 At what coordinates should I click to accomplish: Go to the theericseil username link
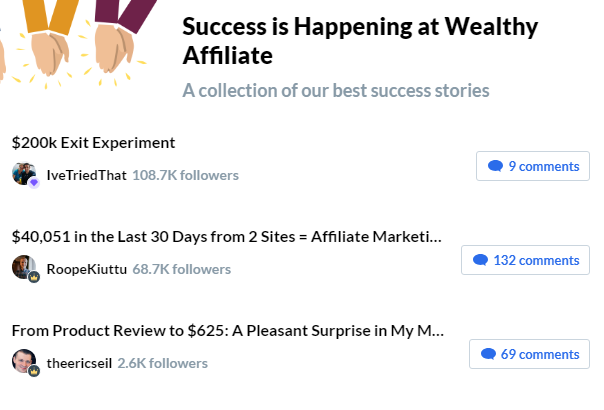point(79,363)
